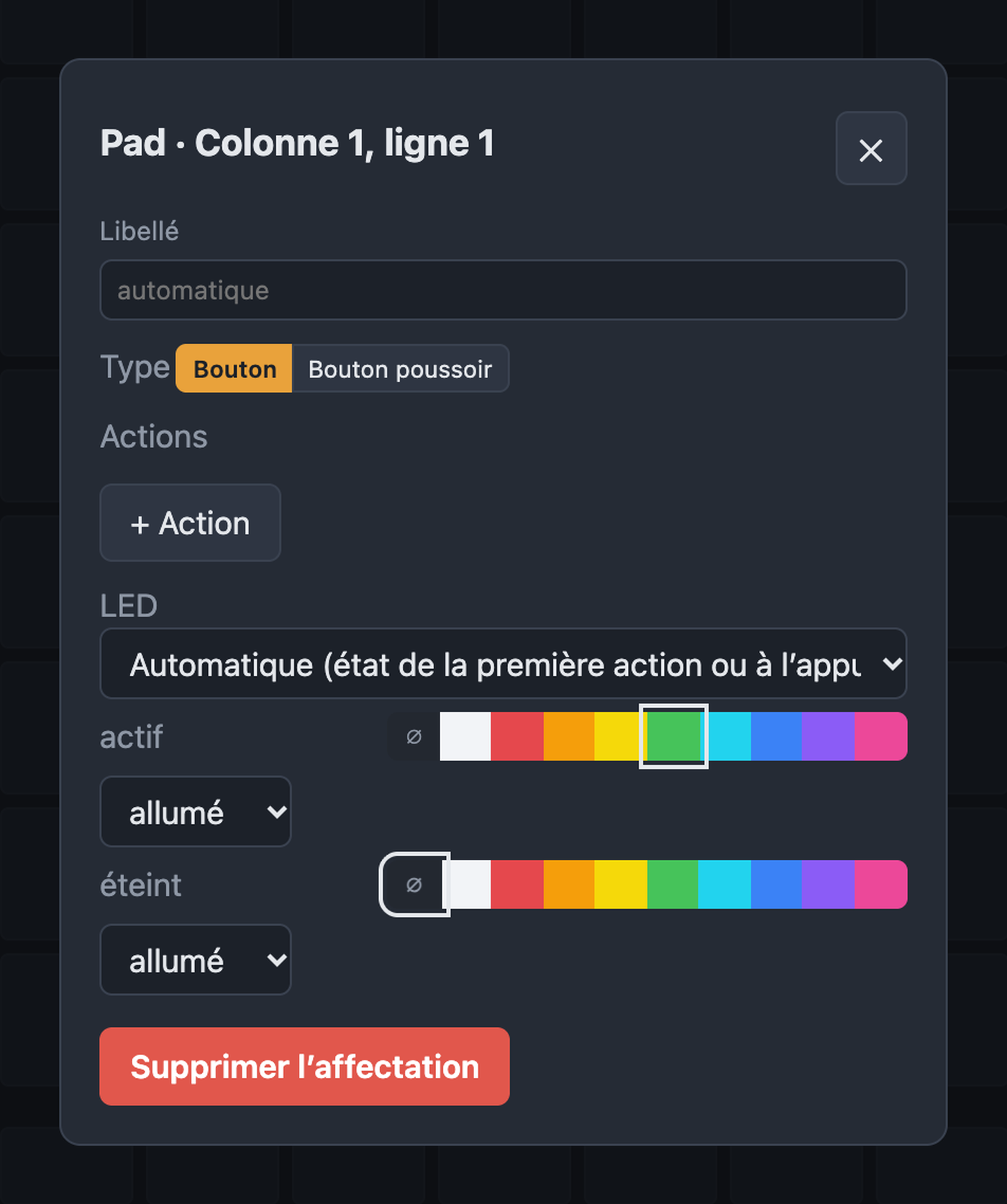Open the LED mode Automatique dropdown
This screenshot has height=1204, width=1007.
503,663
